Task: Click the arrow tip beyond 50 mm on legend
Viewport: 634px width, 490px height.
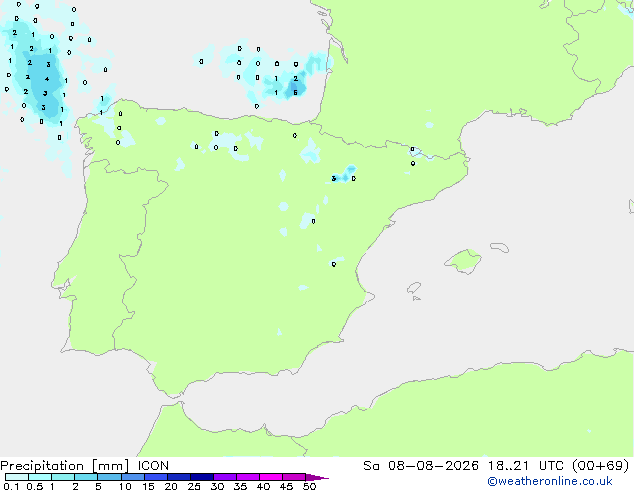Action: click(317, 477)
